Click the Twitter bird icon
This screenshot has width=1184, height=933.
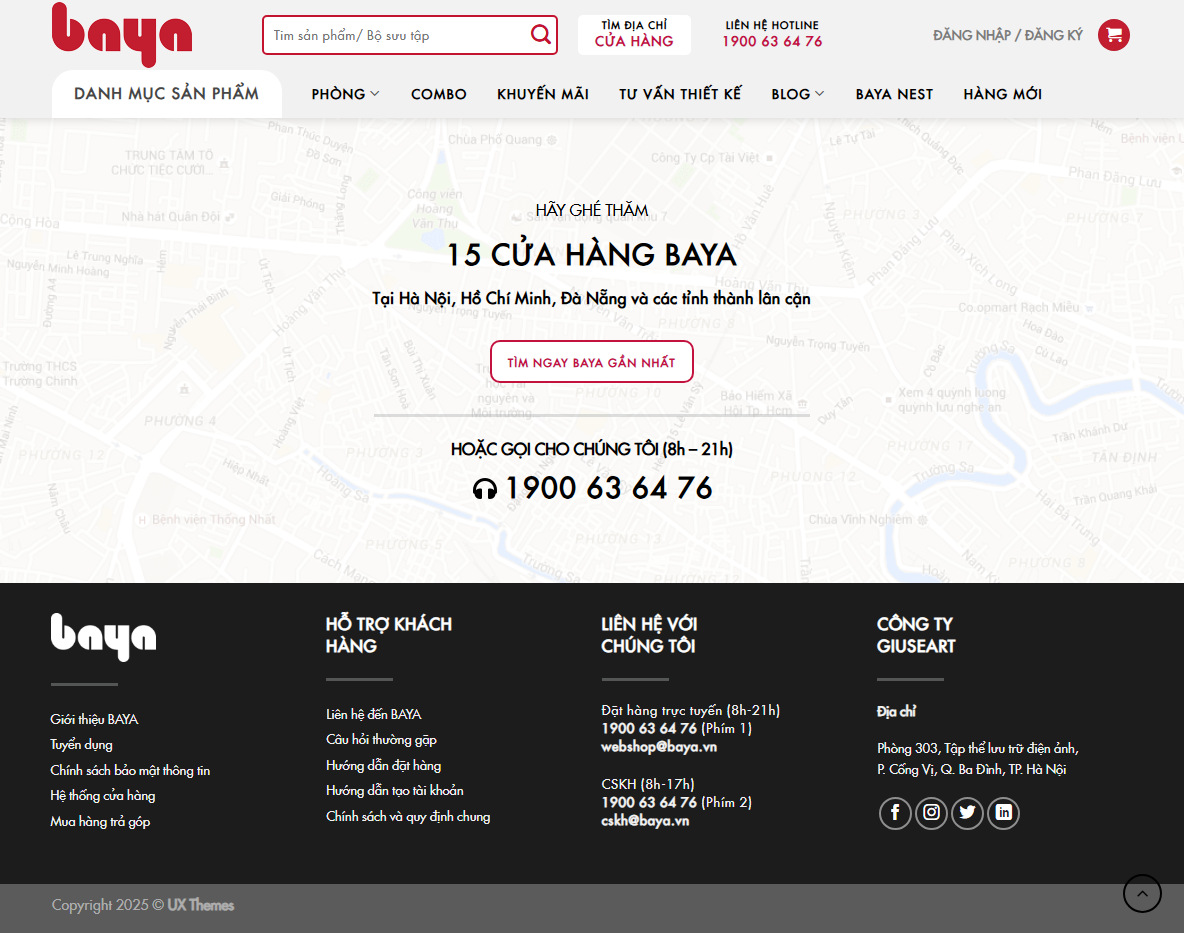[967, 813]
